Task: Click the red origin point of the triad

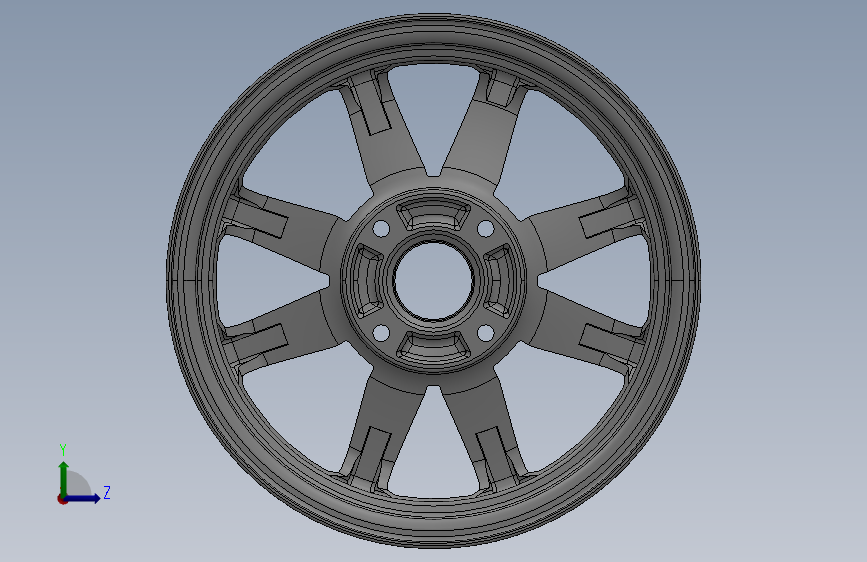Action: [x=62, y=499]
